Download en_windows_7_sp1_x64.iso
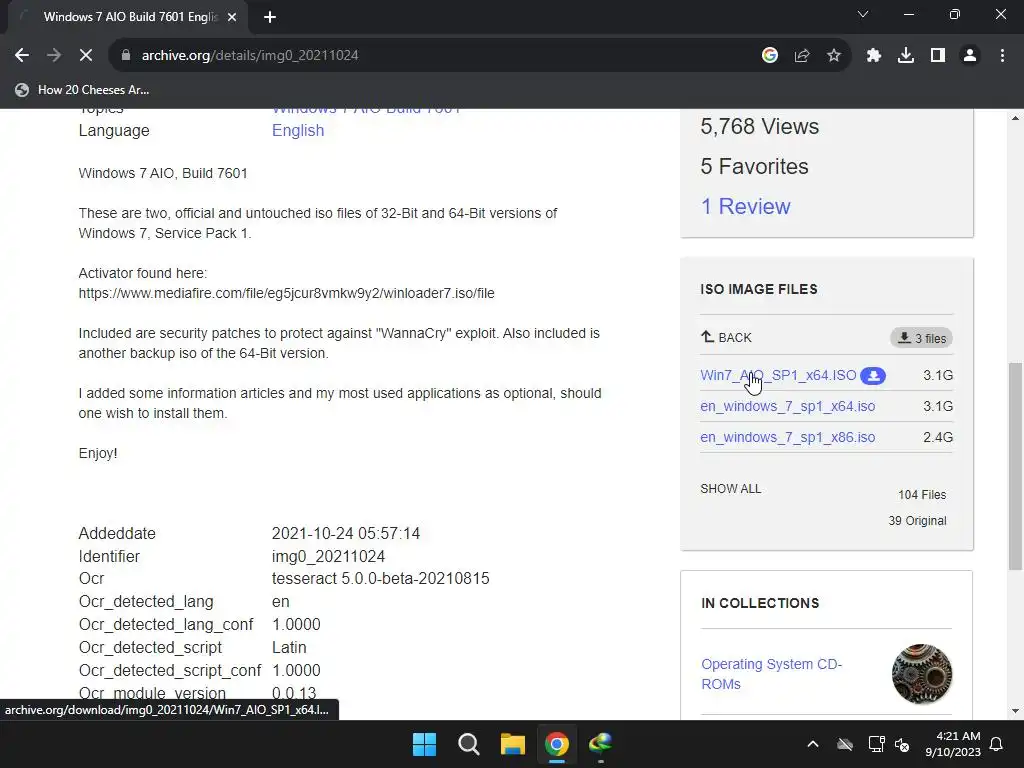Image resolution: width=1024 pixels, height=768 pixels. coord(788,406)
